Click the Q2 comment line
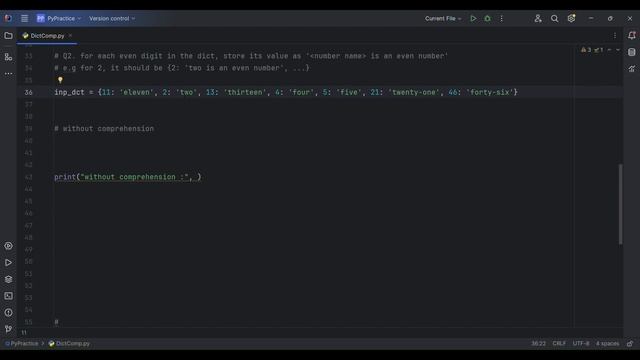This screenshot has height=360, width=640. tap(251, 56)
